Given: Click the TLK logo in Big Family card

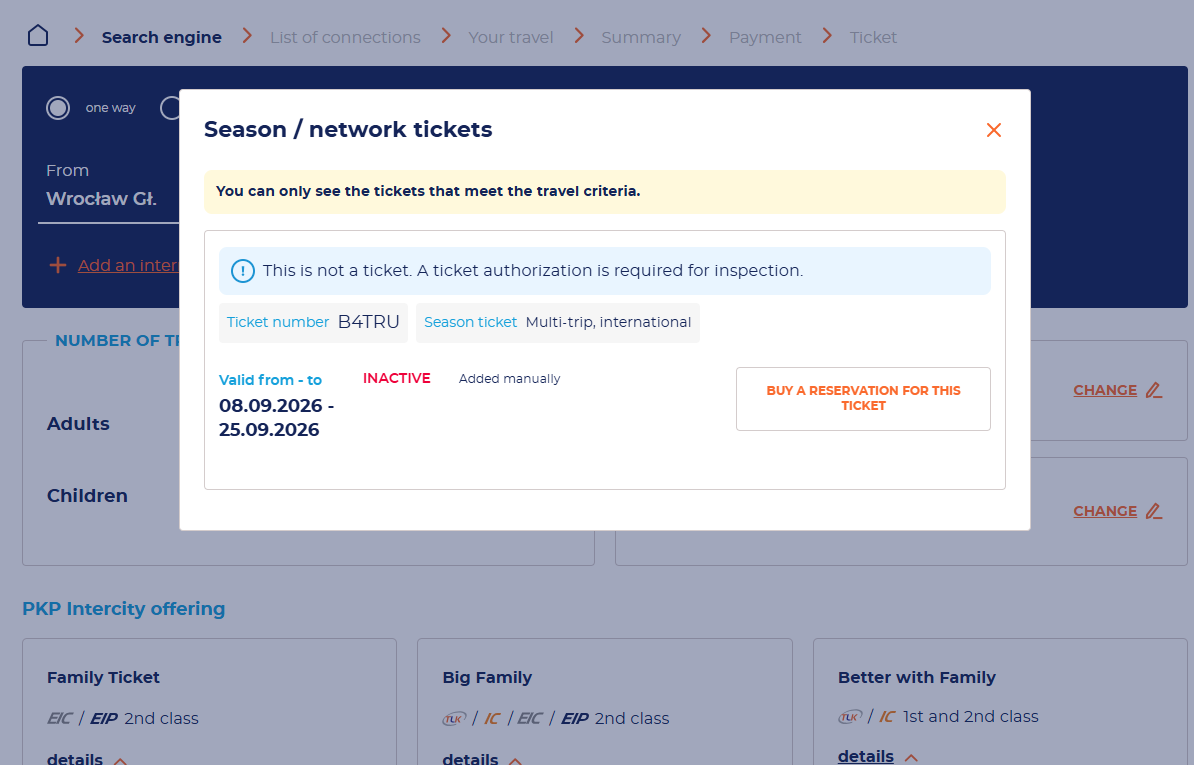Looking at the screenshot, I should [455, 719].
